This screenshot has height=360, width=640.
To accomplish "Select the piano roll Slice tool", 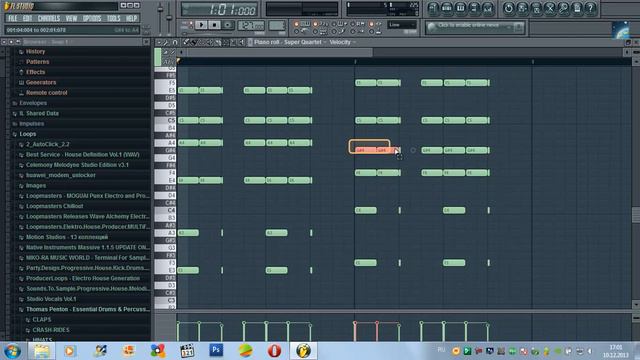I will tap(218, 42).
